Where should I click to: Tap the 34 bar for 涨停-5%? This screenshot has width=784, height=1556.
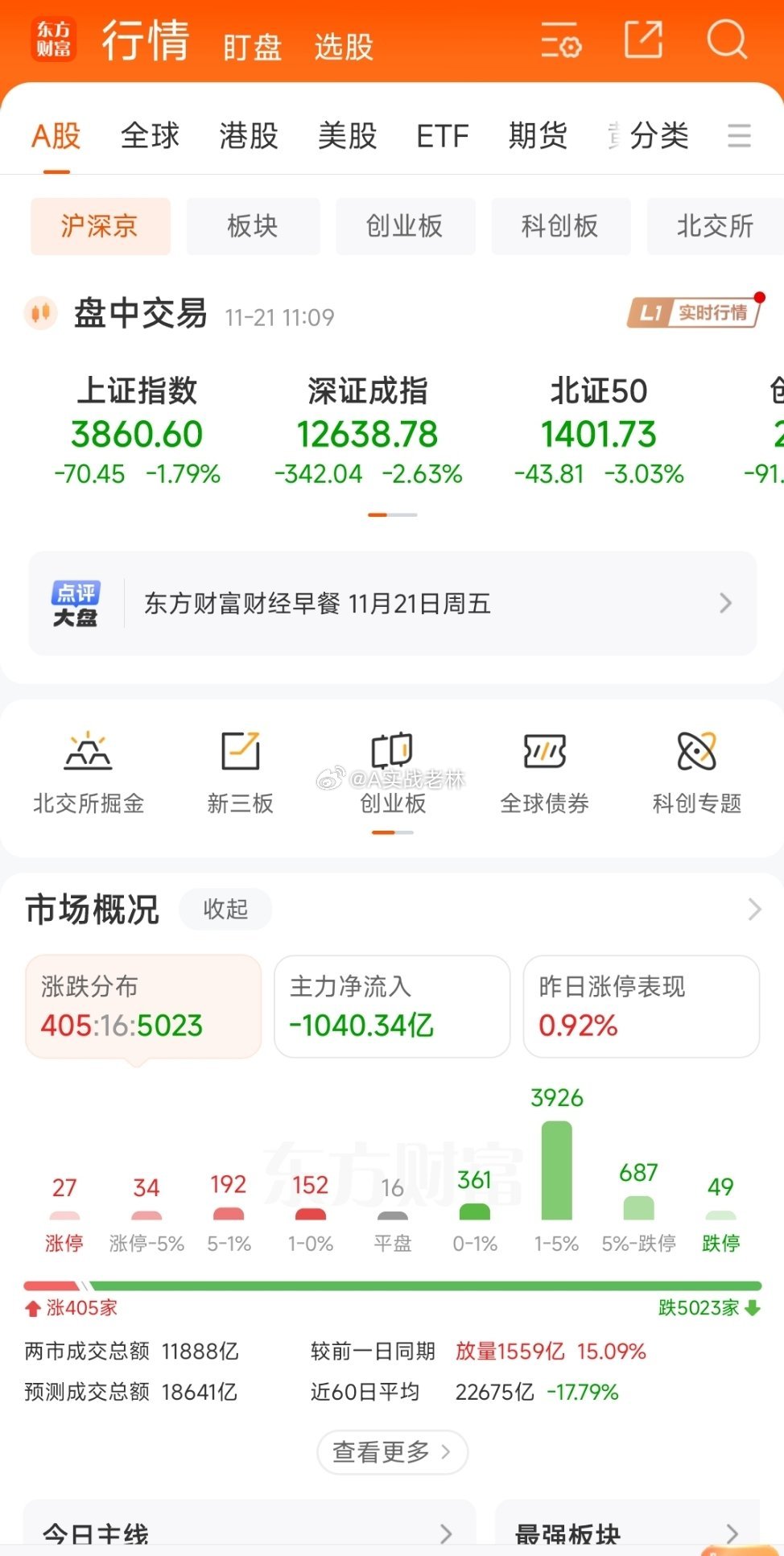146,1215
